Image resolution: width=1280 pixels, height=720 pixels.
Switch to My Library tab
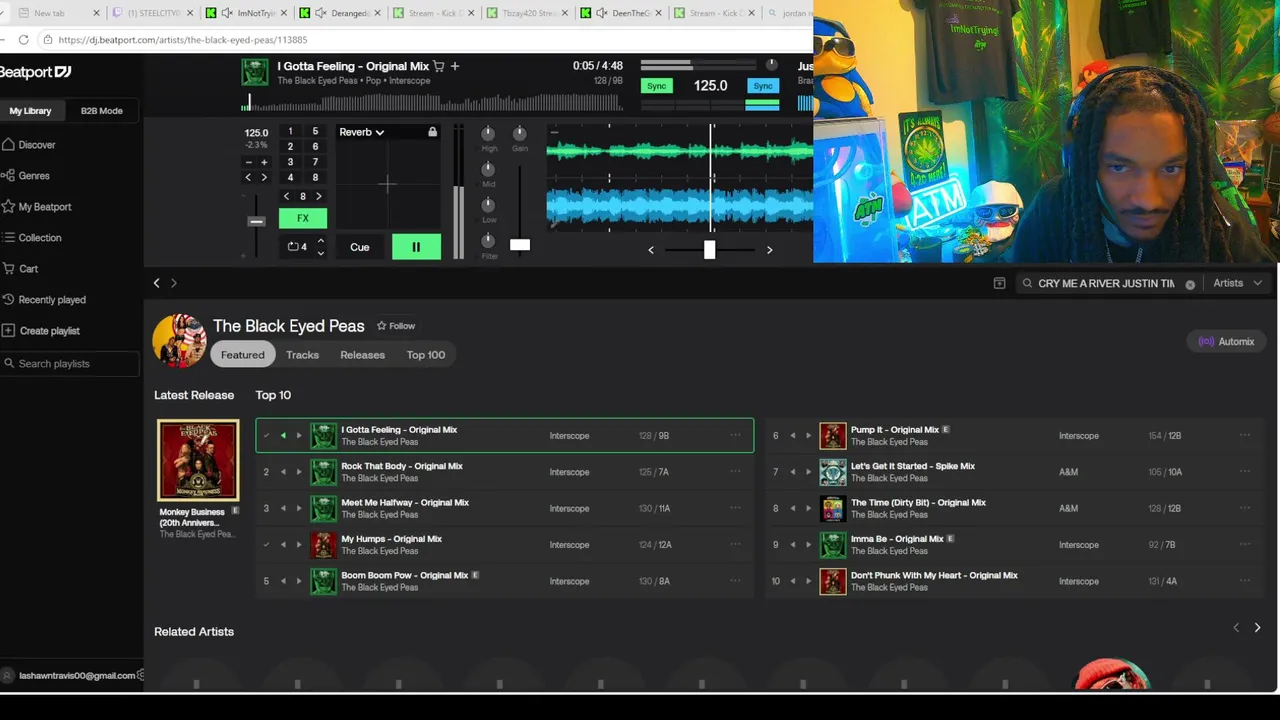[x=30, y=111]
